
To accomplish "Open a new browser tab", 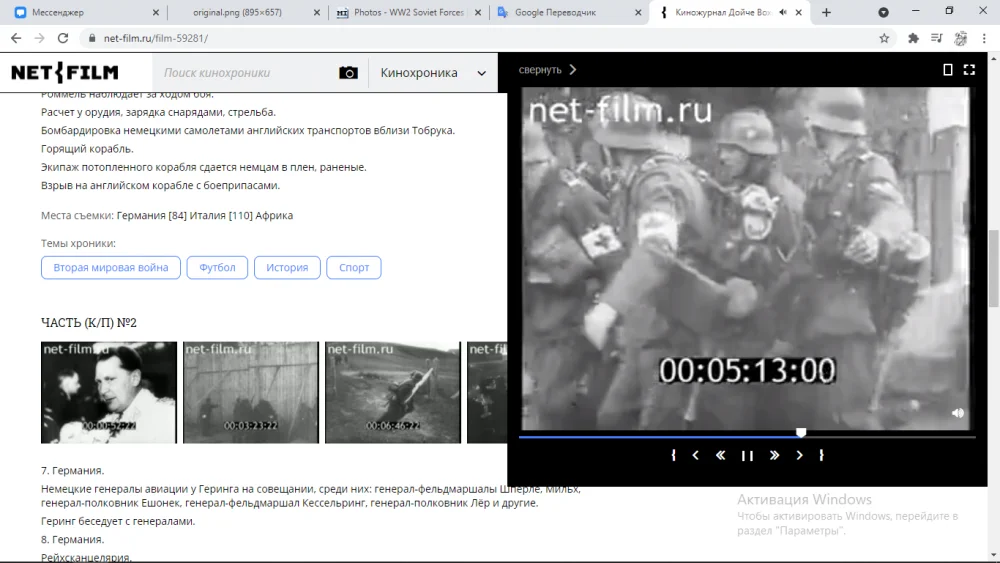I will tap(826, 12).
